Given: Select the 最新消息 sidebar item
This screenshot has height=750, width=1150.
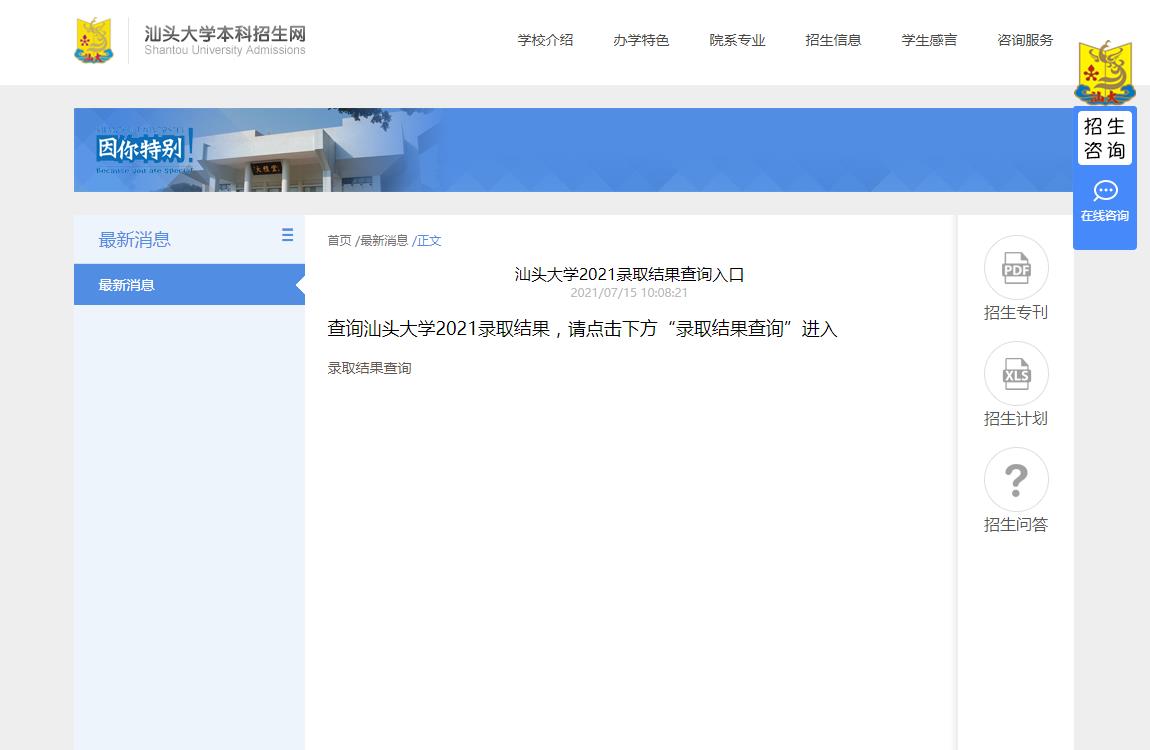Looking at the screenshot, I should click(x=189, y=284).
